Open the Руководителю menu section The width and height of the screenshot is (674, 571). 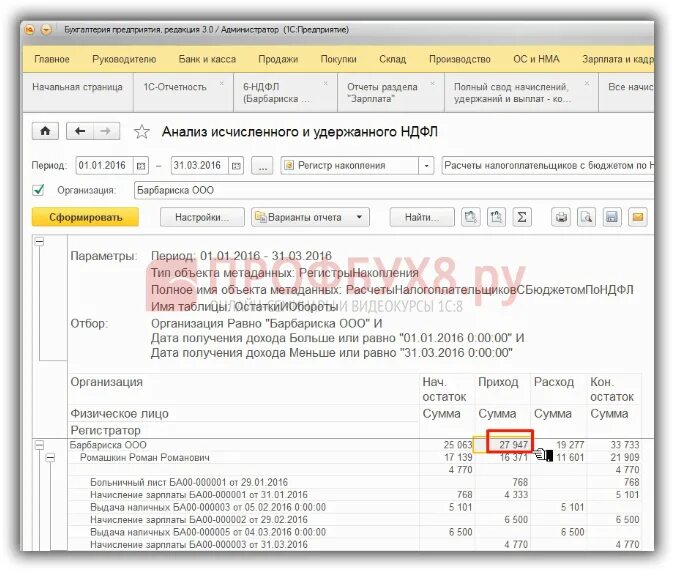[124, 59]
